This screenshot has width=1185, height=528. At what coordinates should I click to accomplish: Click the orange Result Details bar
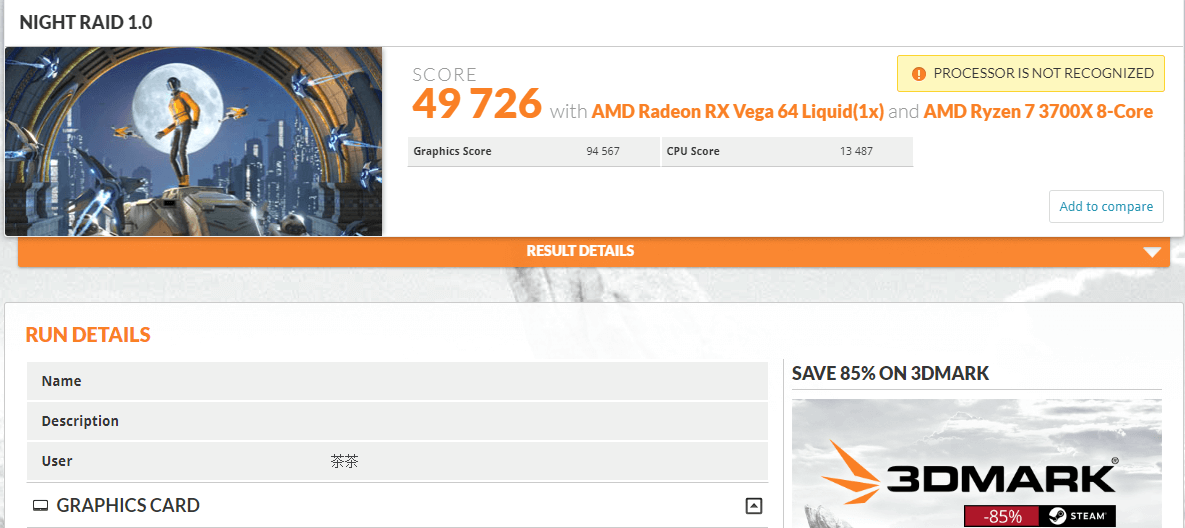pyautogui.click(x=593, y=251)
